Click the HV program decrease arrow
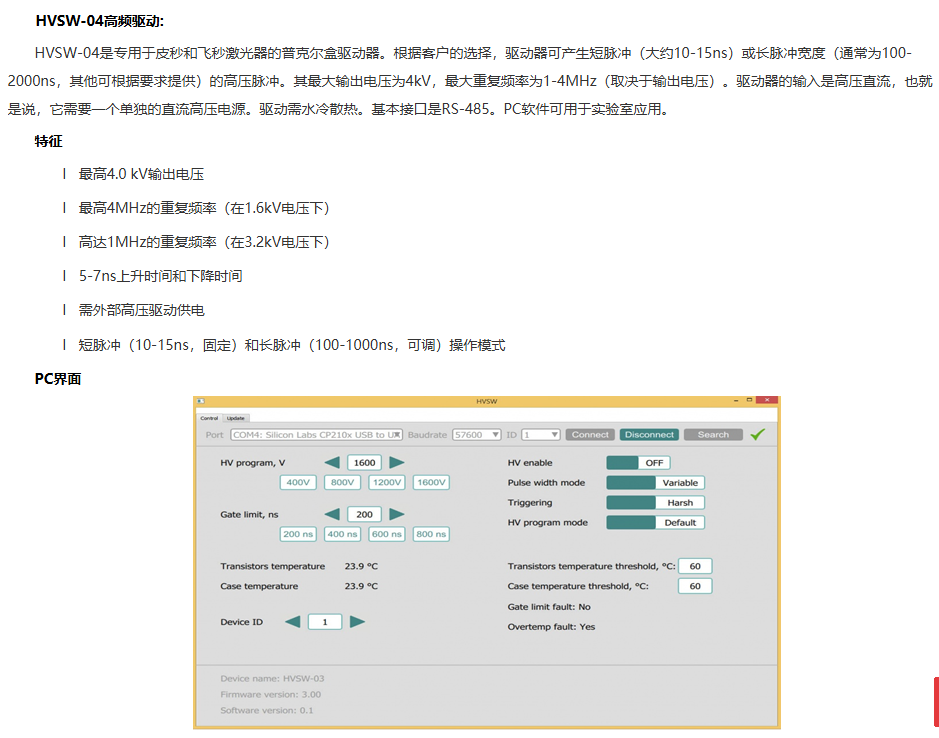Image resolution: width=939 pixels, height=738 pixels. [333, 462]
